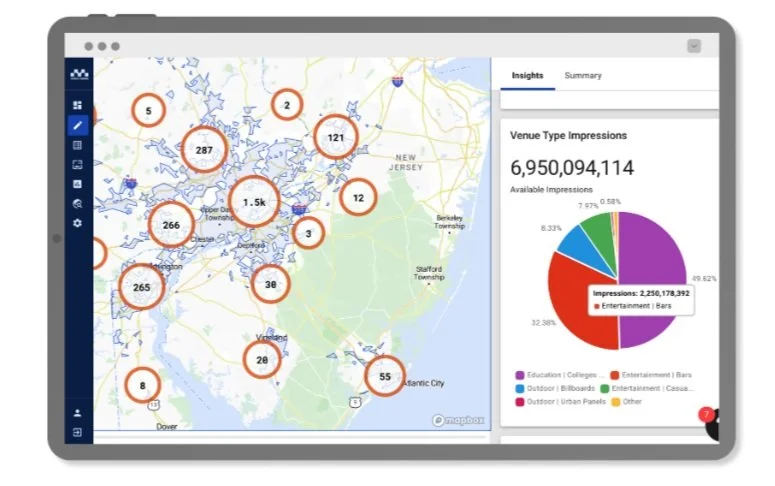Click the app logo in the sidebar
Screen dimensions: 775x486
(x=79, y=75)
